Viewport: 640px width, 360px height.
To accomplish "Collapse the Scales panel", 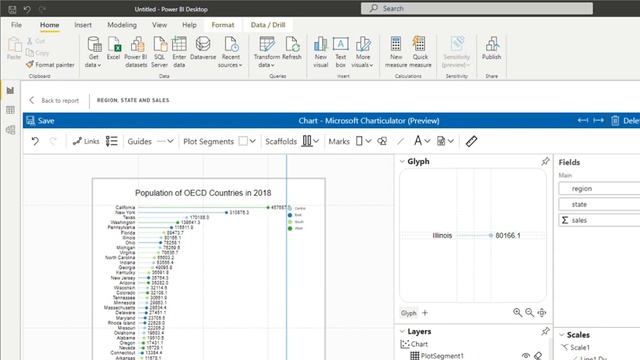I will (562, 335).
